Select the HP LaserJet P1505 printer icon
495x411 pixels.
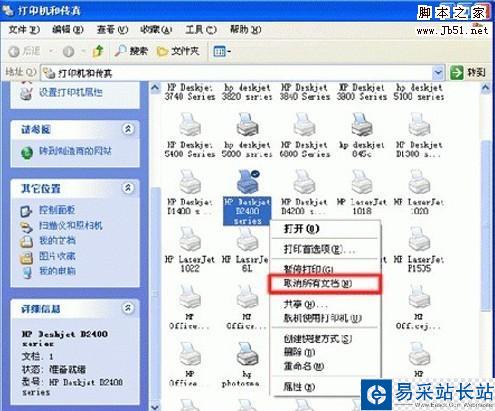pyautogui.click(x=419, y=239)
